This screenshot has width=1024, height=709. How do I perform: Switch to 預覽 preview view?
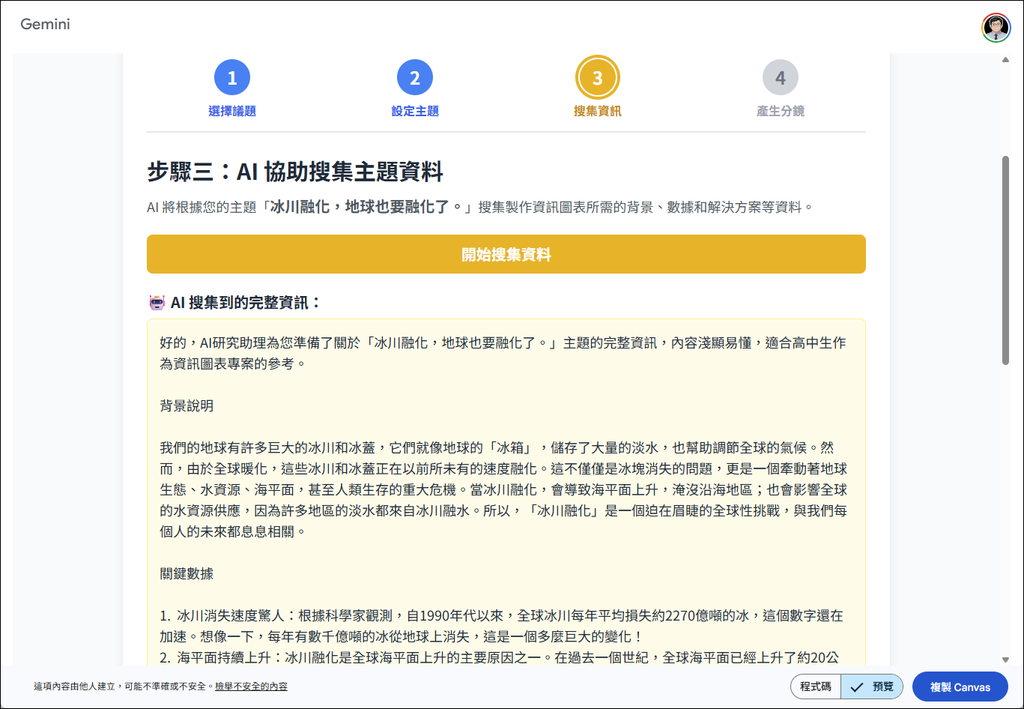[872, 687]
